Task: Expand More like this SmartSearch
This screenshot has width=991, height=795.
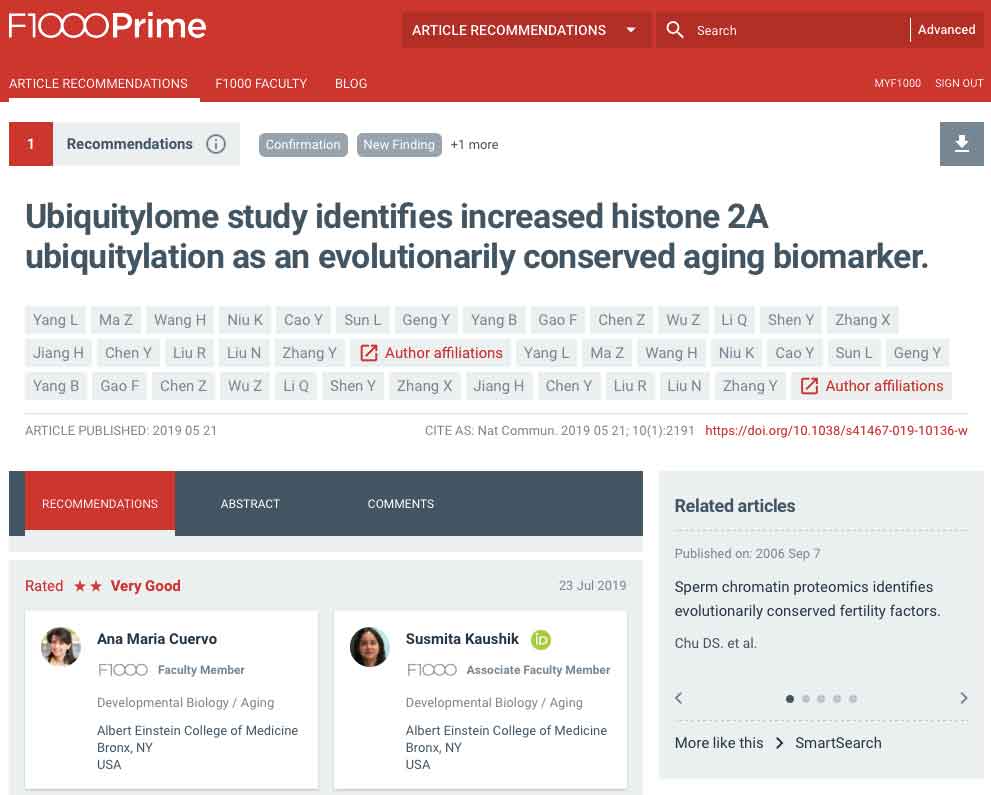Action: click(x=778, y=743)
